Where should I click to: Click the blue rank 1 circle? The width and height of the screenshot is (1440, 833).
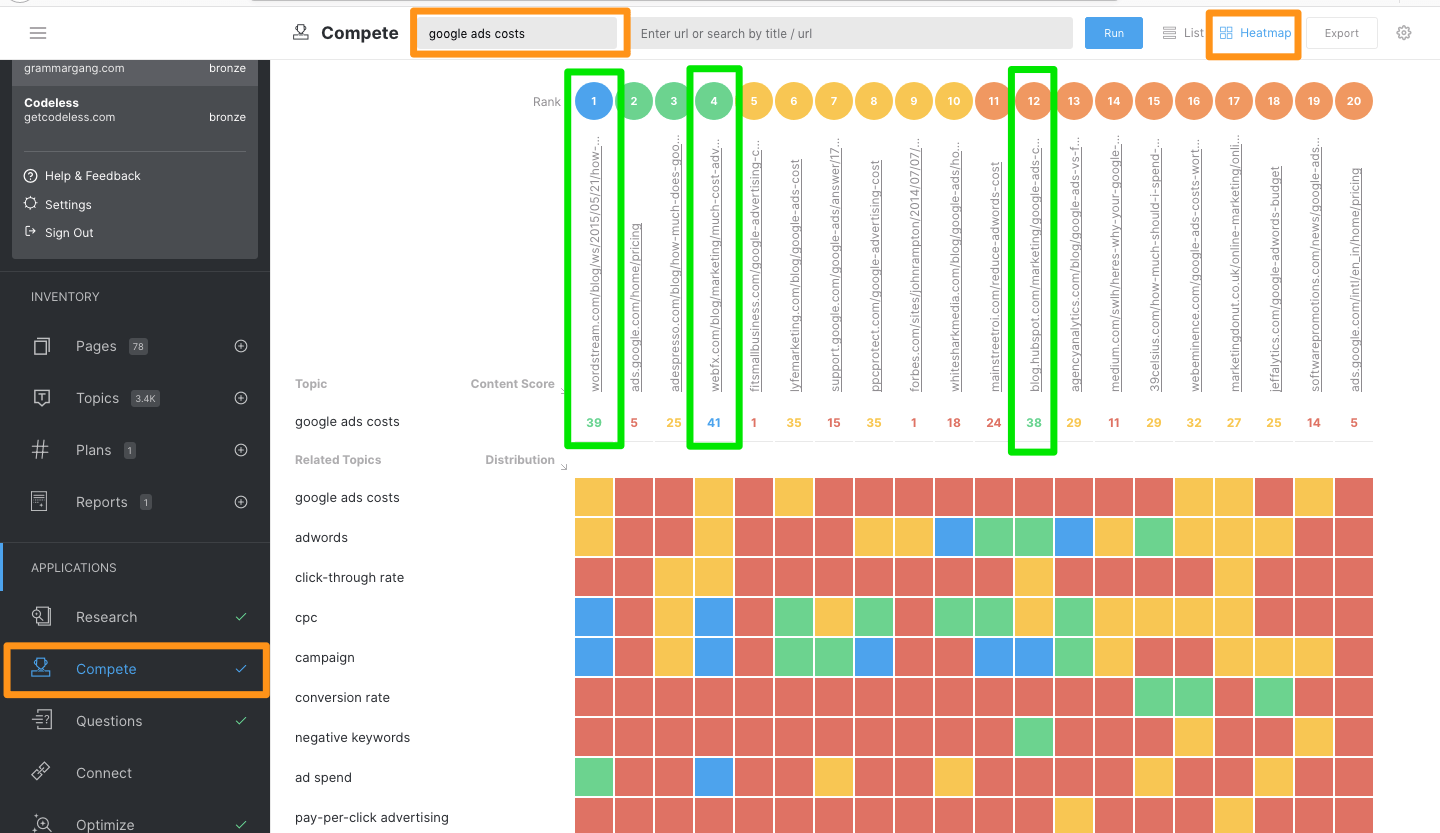pyautogui.click(x=594, y=101)
